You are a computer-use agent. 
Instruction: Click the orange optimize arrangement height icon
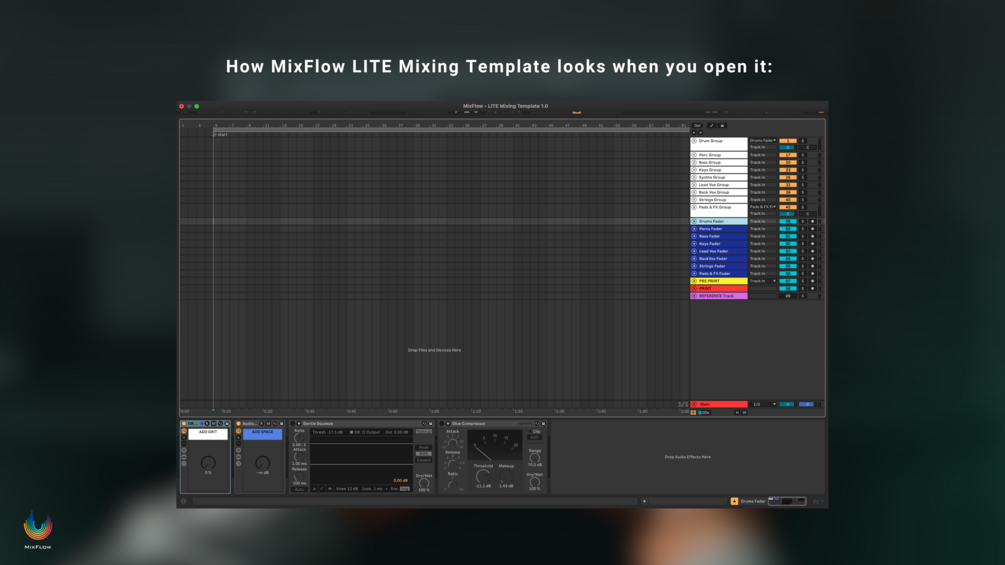693,413
